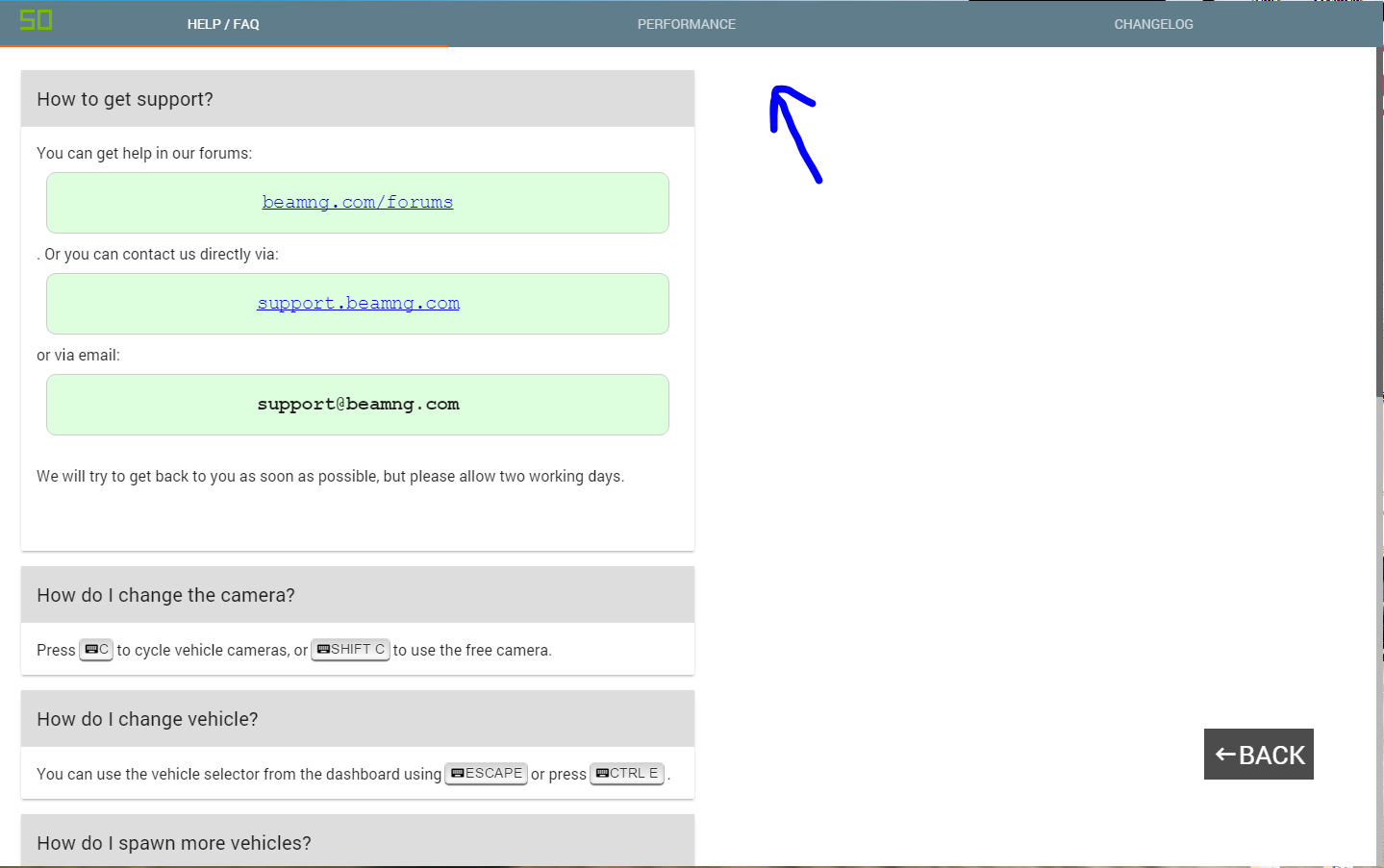Switch to the CHANGELOG tab
This screenshot has width=1384, height=868.
tap(1153, 24)
